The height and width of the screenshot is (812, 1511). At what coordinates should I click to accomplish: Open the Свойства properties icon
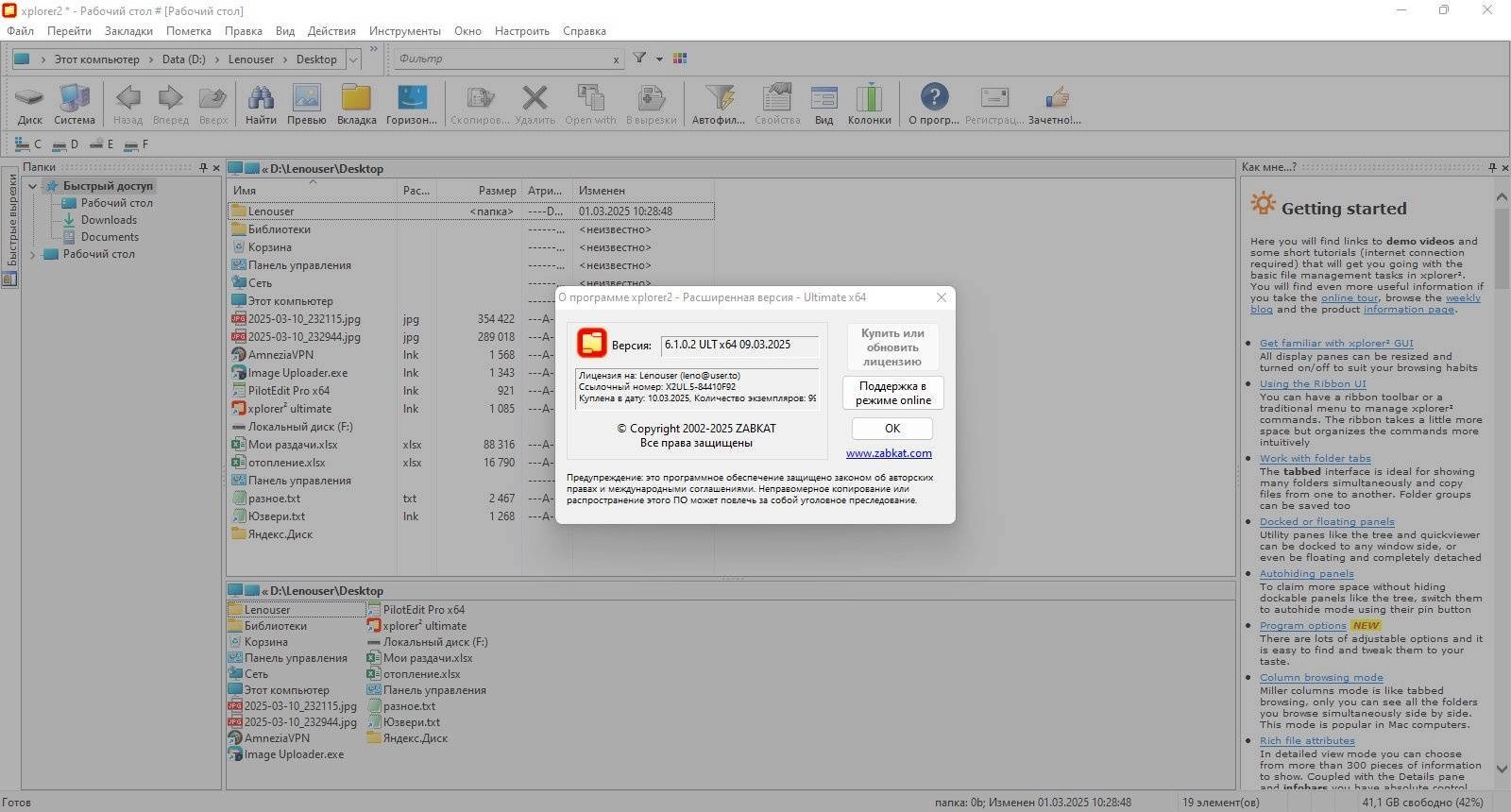(777, 104)
